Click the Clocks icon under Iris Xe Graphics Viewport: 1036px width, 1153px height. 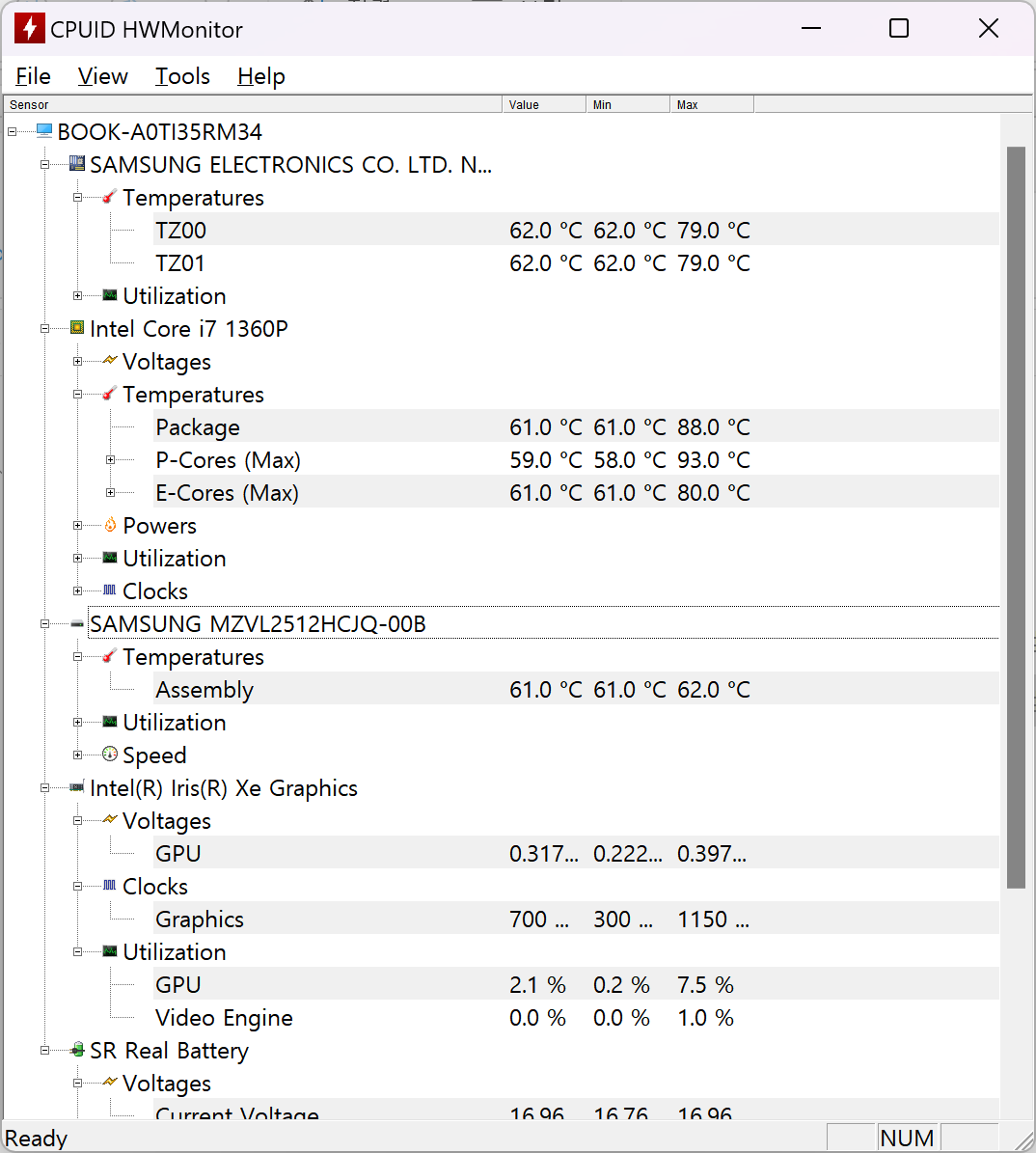click(x=110, y=886)
